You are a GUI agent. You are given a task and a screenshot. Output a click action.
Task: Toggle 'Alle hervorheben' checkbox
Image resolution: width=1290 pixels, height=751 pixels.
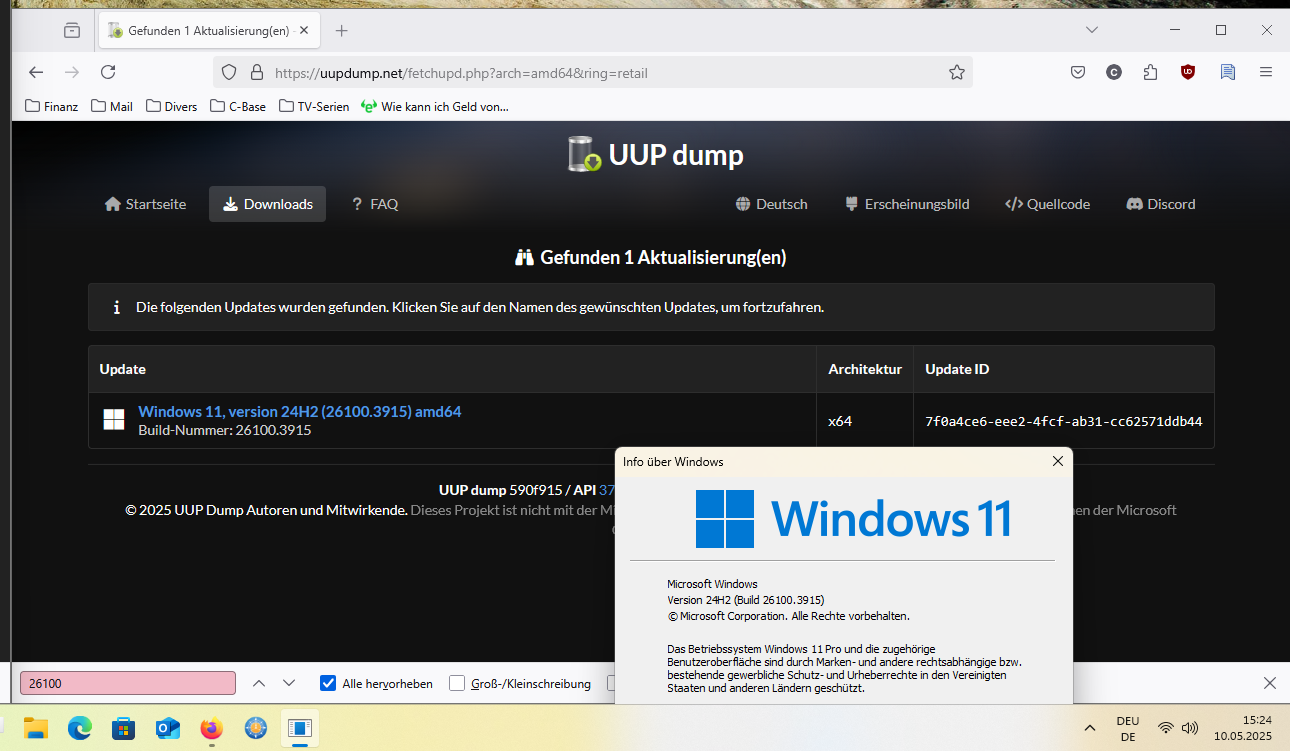(x=328, y=683)
